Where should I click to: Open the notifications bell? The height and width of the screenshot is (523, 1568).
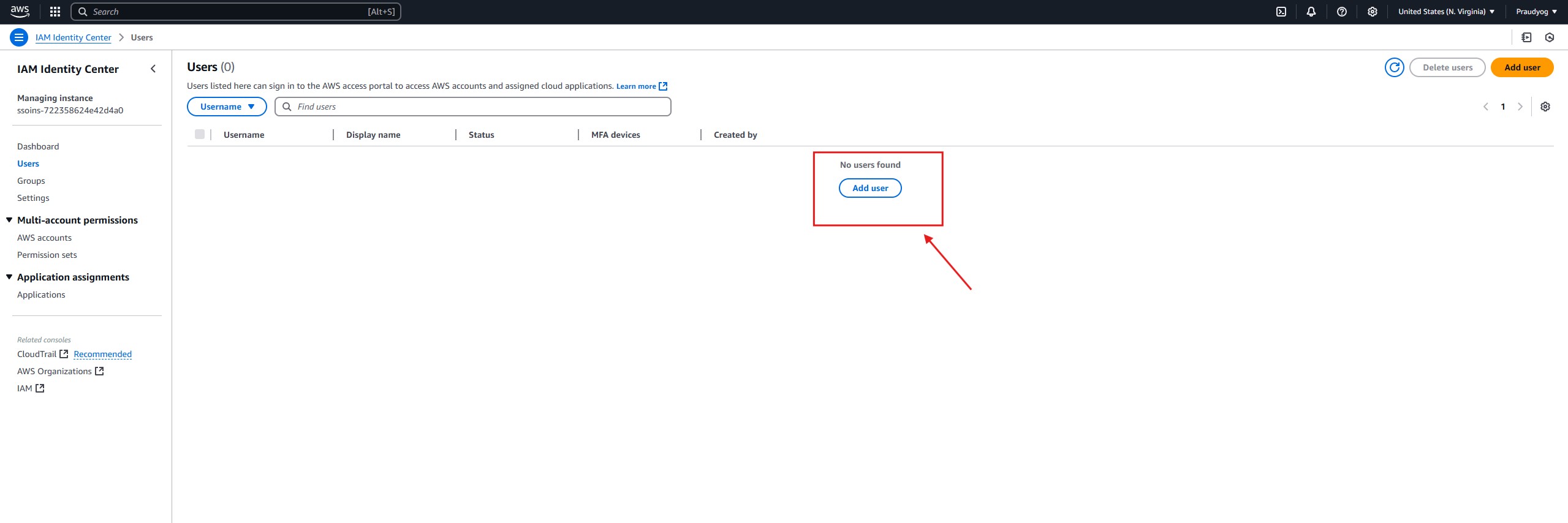pyautogui.click(x=1311, y=12)
